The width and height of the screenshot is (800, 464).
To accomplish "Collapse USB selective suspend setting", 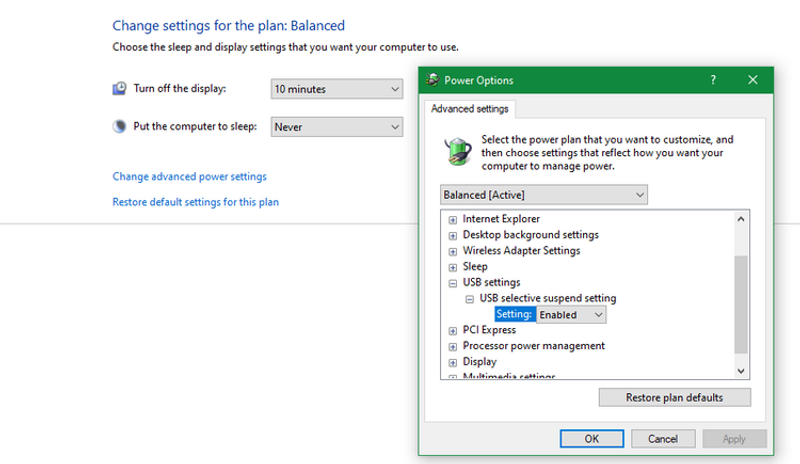I will [x=470, y=298].
